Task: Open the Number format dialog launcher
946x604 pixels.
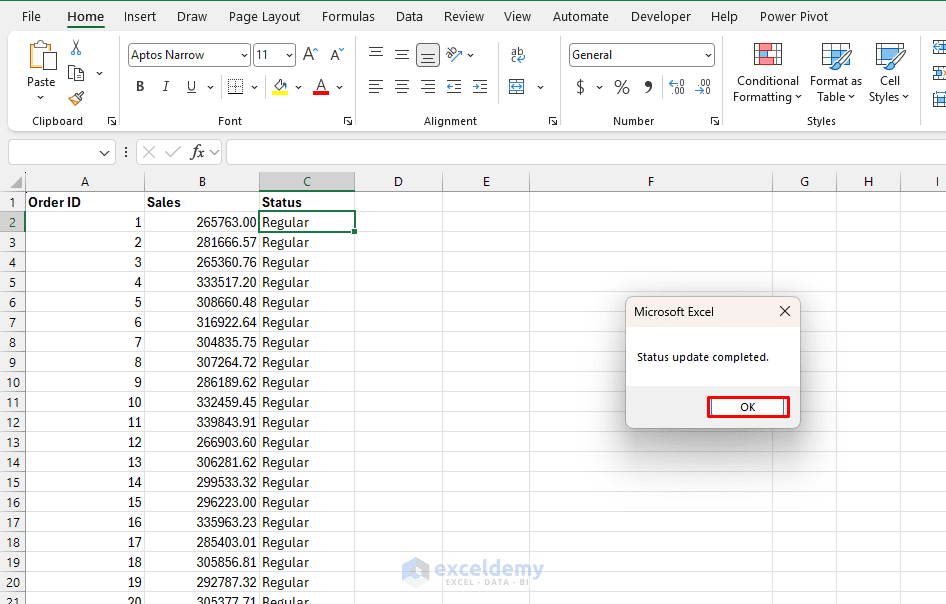Action: coord(715,121)
